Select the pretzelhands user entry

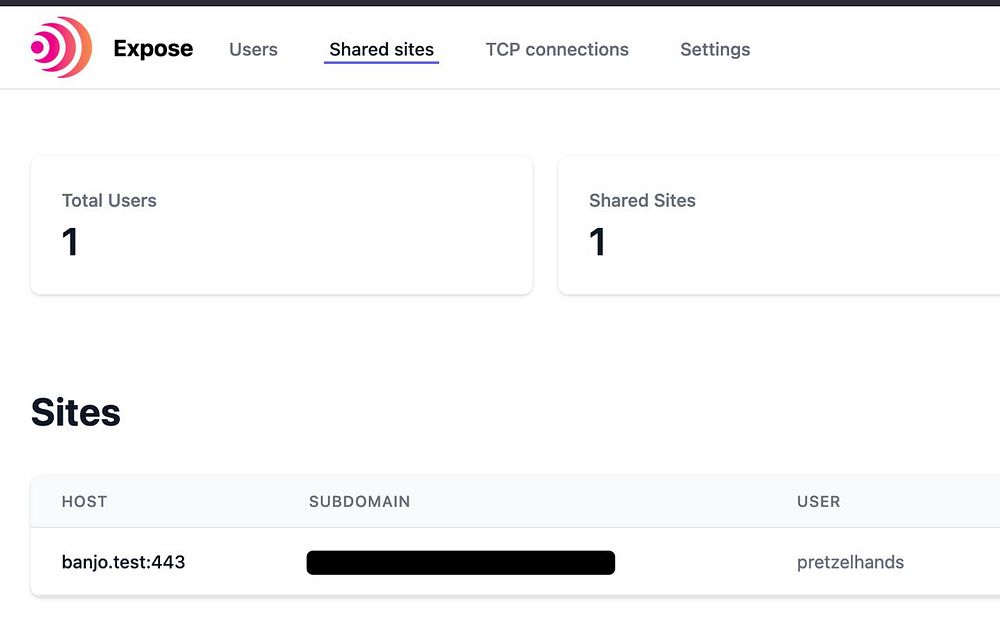(x=850, y=562)
